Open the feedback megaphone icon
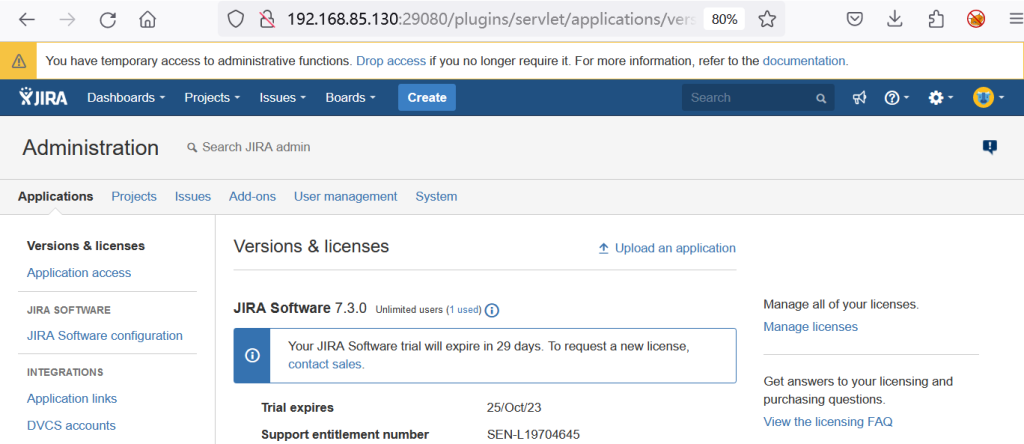This screenshot has height=444, width=1024. click(x=859, y=98)
